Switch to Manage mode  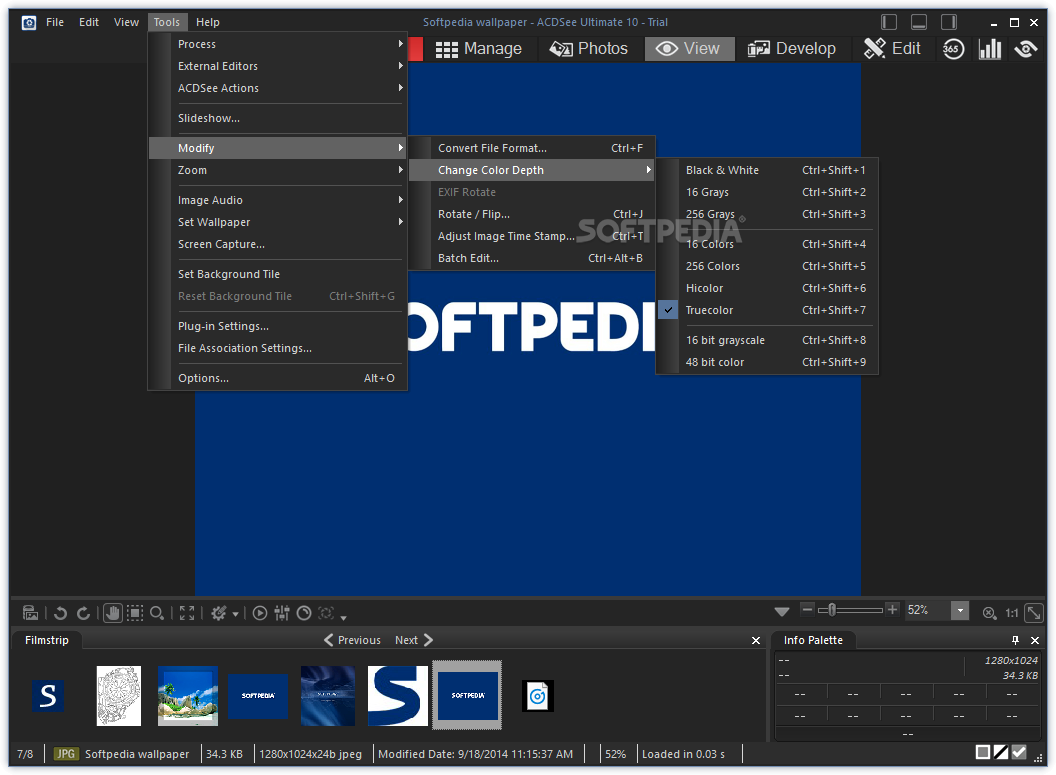pyautogui.click(x=479, y=48)
